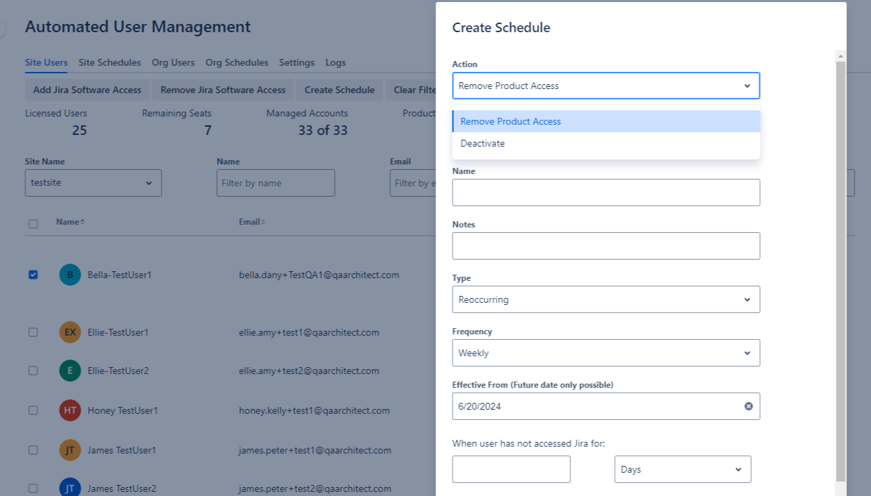Viewport: 871px width, 496px height.
Task: Click the EX avatar for Ellie-TestUser1
Action: point(70,332)
